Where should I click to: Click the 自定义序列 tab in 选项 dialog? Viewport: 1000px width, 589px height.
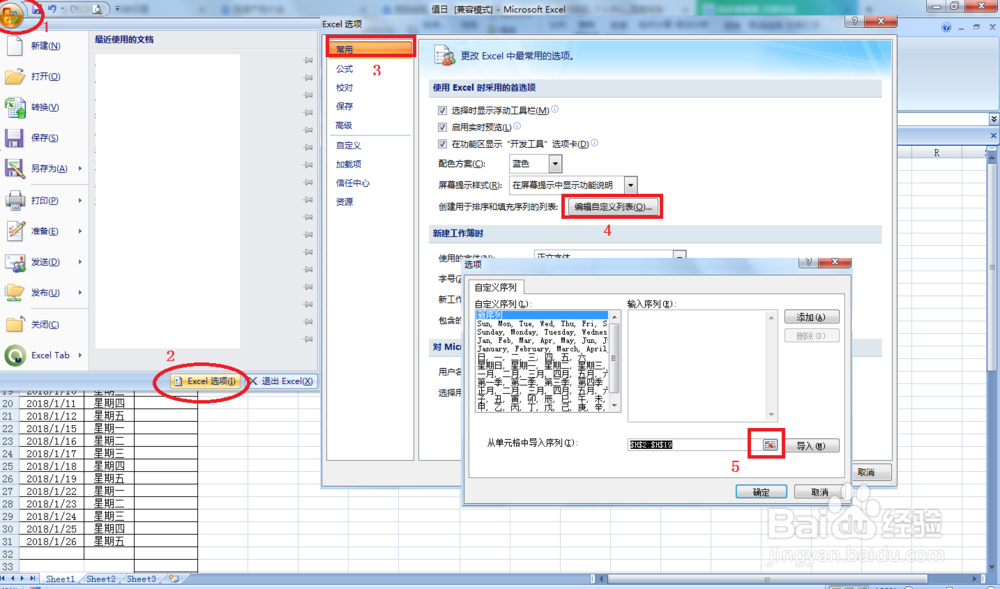pos(496,287)
